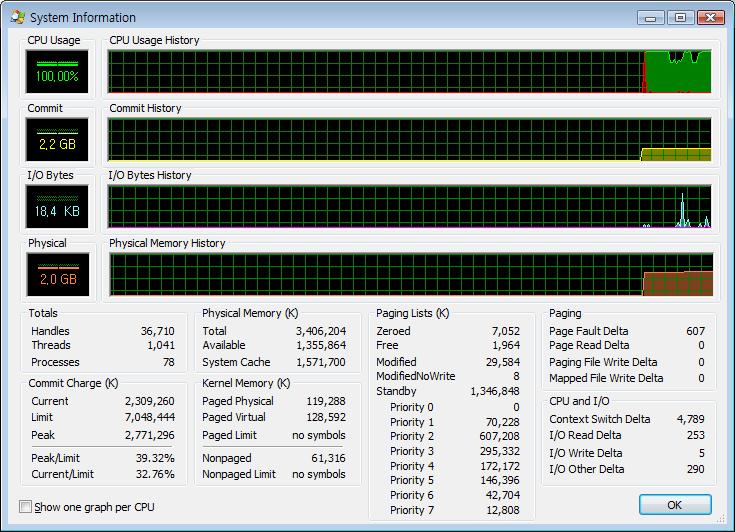Select Standby value 1,346,848

pos(495,391)
